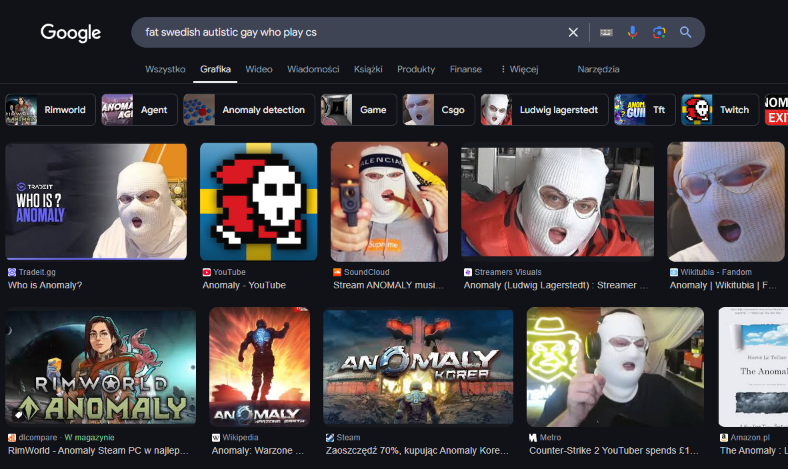
Task: Select the Game filter chip
Action: coord(359,110)
